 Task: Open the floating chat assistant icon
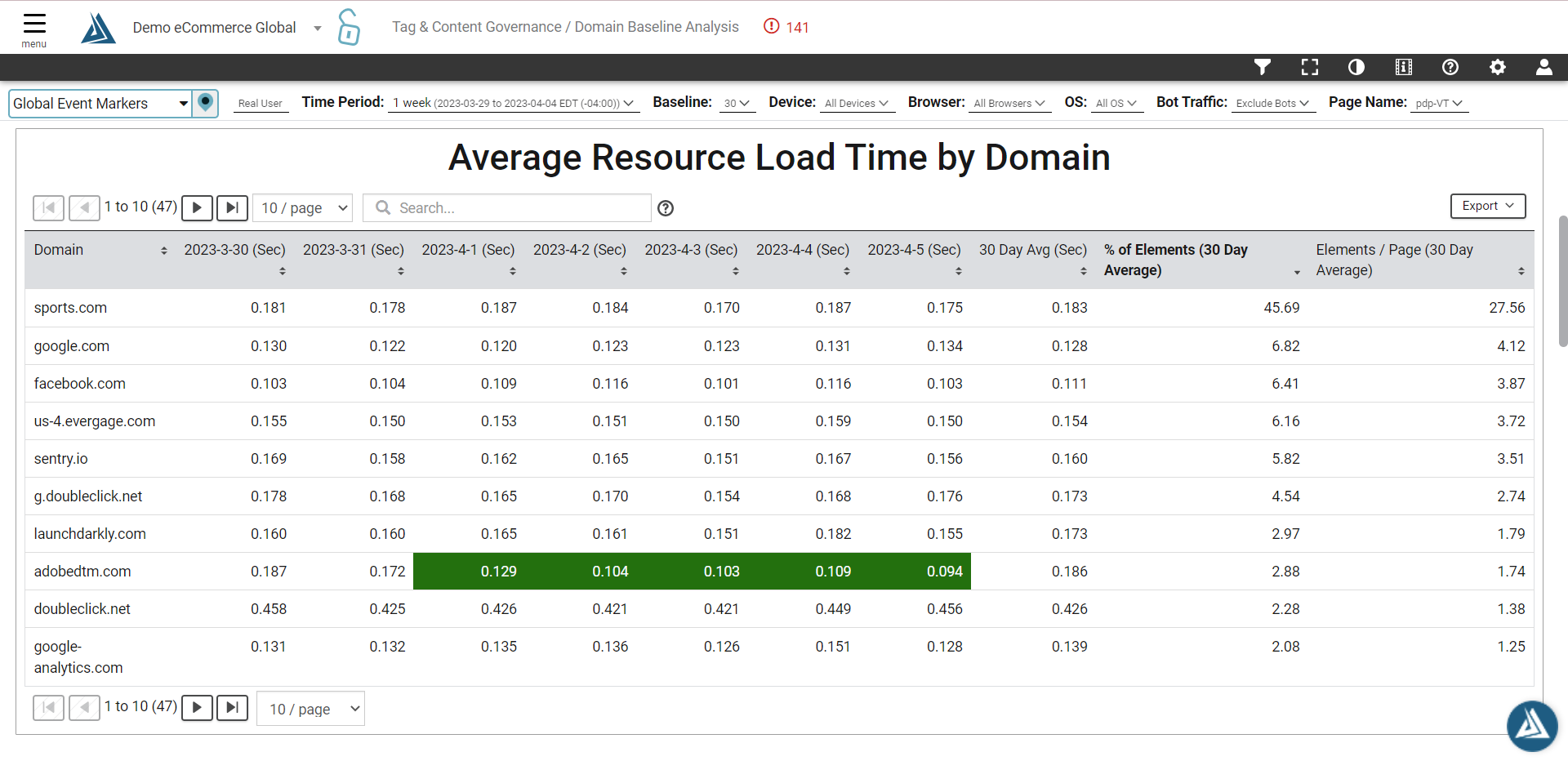coord(1532,726)
